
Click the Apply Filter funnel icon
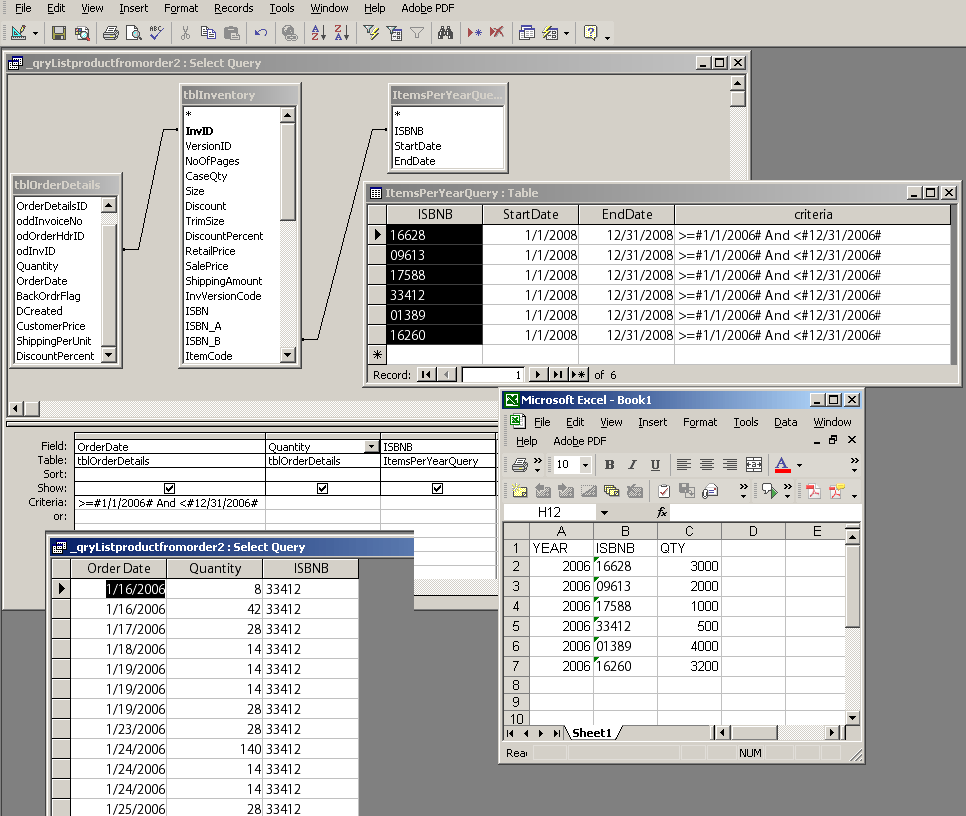pyautogui.click(x=417, y=33)
